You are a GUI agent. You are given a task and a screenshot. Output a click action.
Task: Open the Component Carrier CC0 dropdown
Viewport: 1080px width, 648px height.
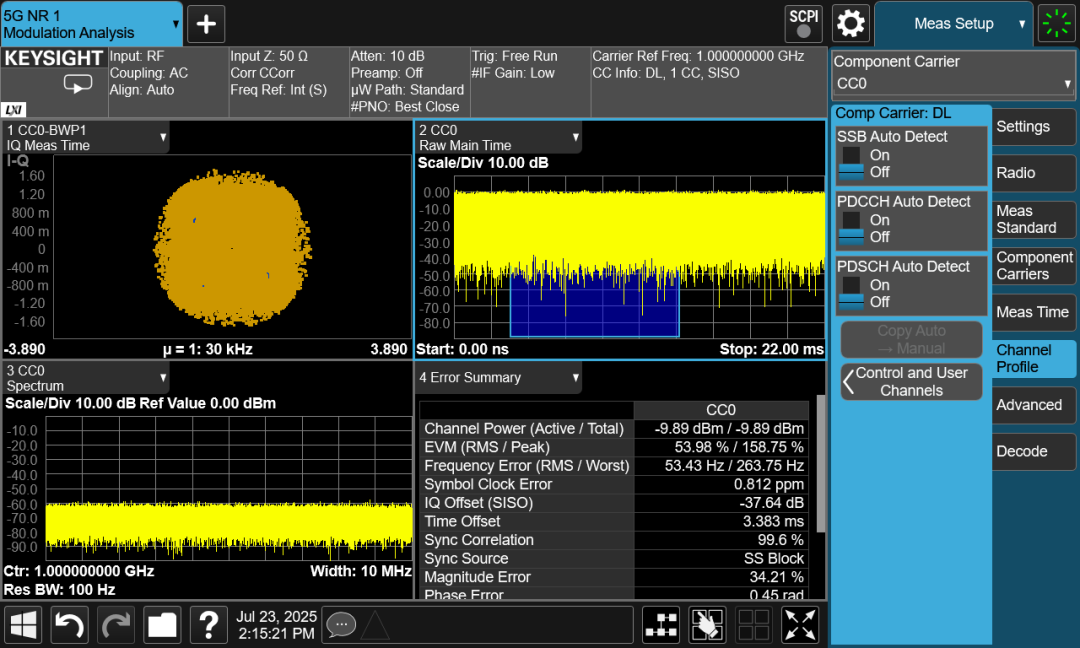tap(954, 83)
